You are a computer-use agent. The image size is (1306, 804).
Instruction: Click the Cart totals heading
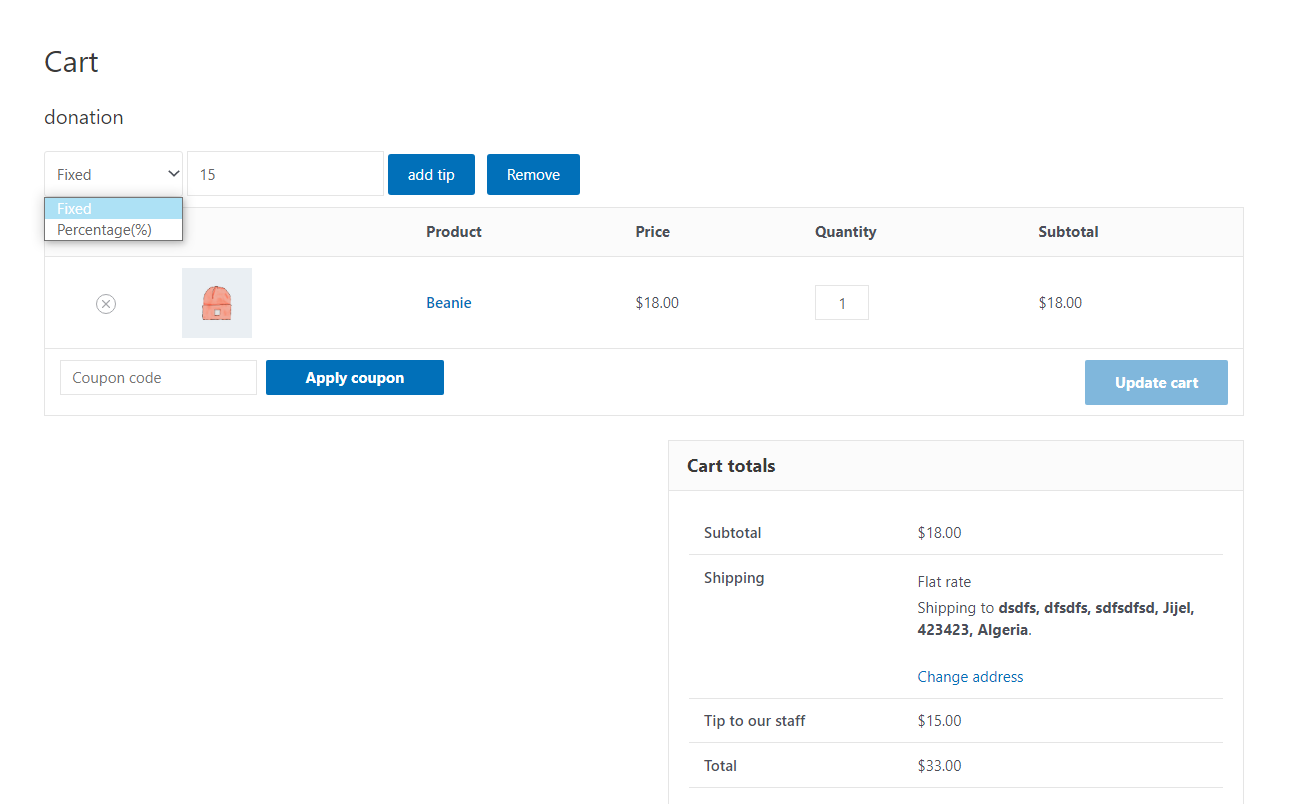coord(731,466)
